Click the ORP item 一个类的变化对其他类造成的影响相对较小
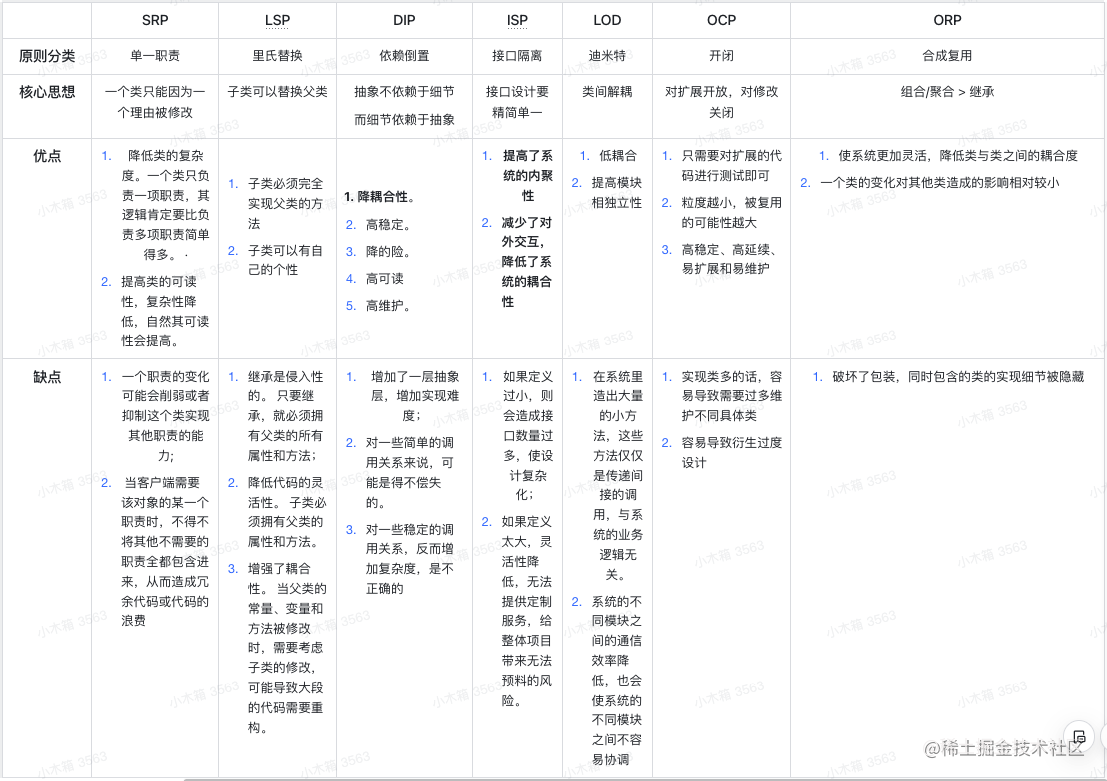Image resolution: width=1107 pixels, height=781 pixels. pos(940,183)
